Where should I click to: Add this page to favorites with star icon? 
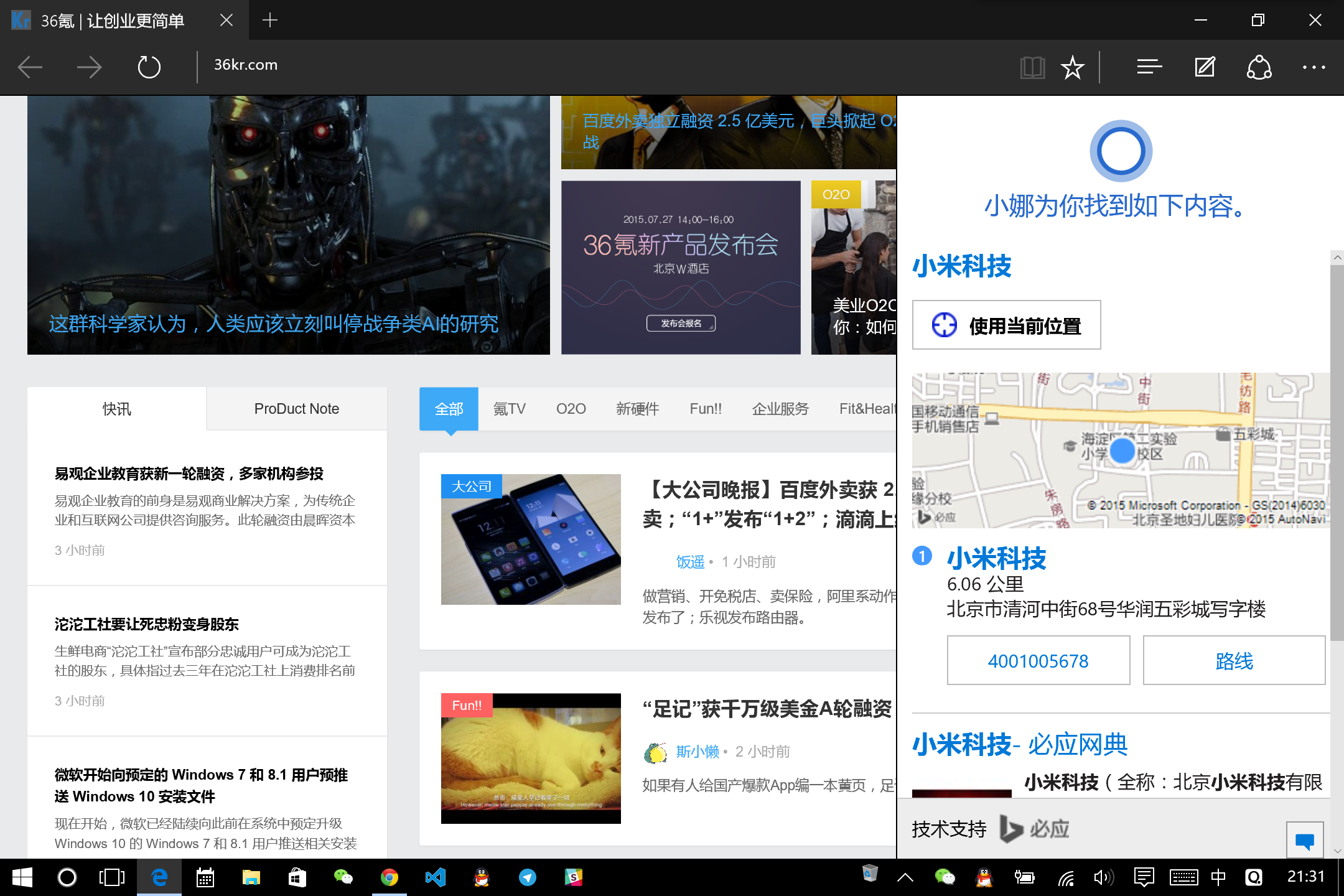click(1072, 67)
